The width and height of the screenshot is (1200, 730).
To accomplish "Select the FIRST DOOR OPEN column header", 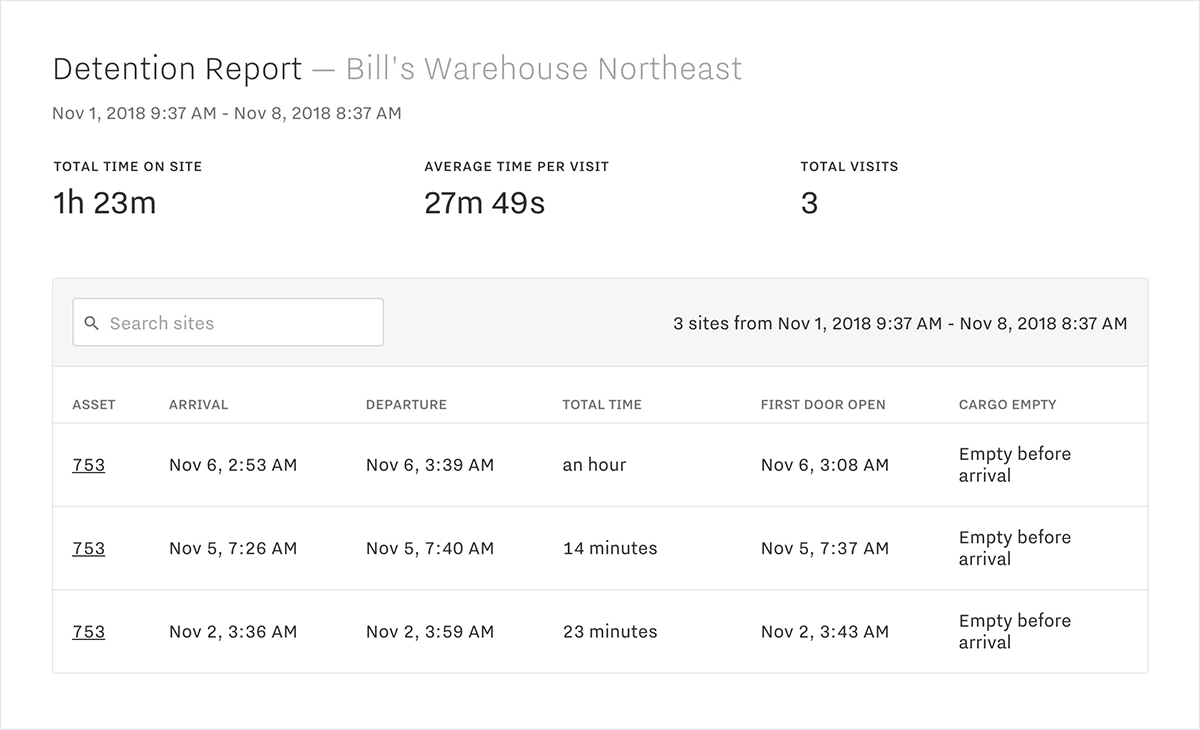I will pyautogui.click(x=823, y=405).
